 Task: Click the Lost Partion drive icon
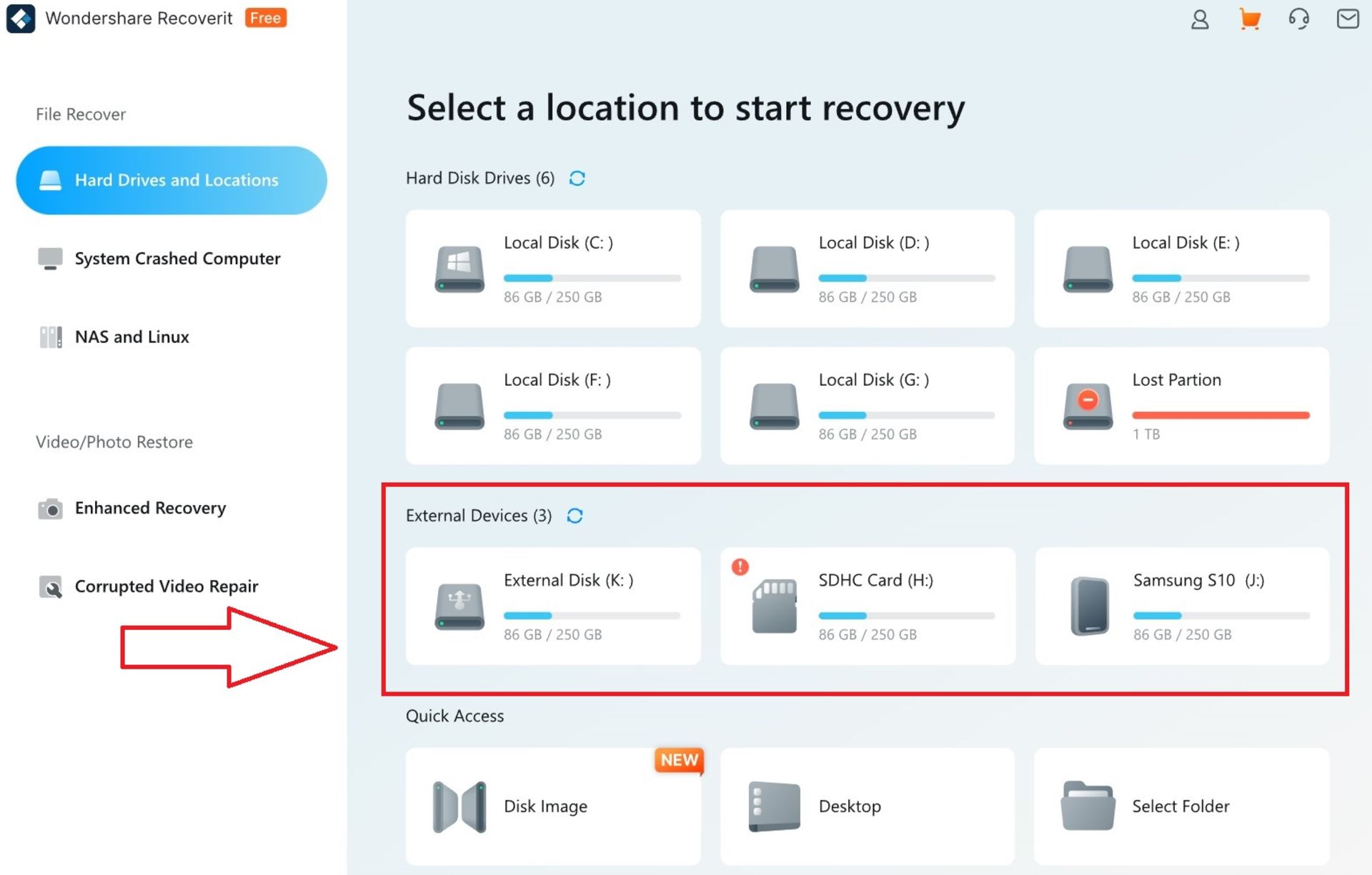[x=1088, y=406]
